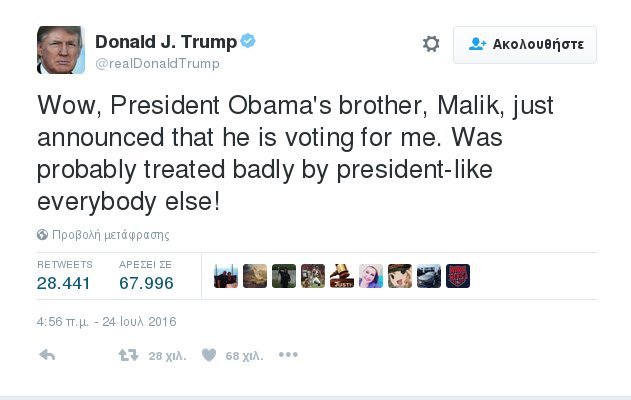
Task: Click the reply arrow icon
Action: (46, 355)
